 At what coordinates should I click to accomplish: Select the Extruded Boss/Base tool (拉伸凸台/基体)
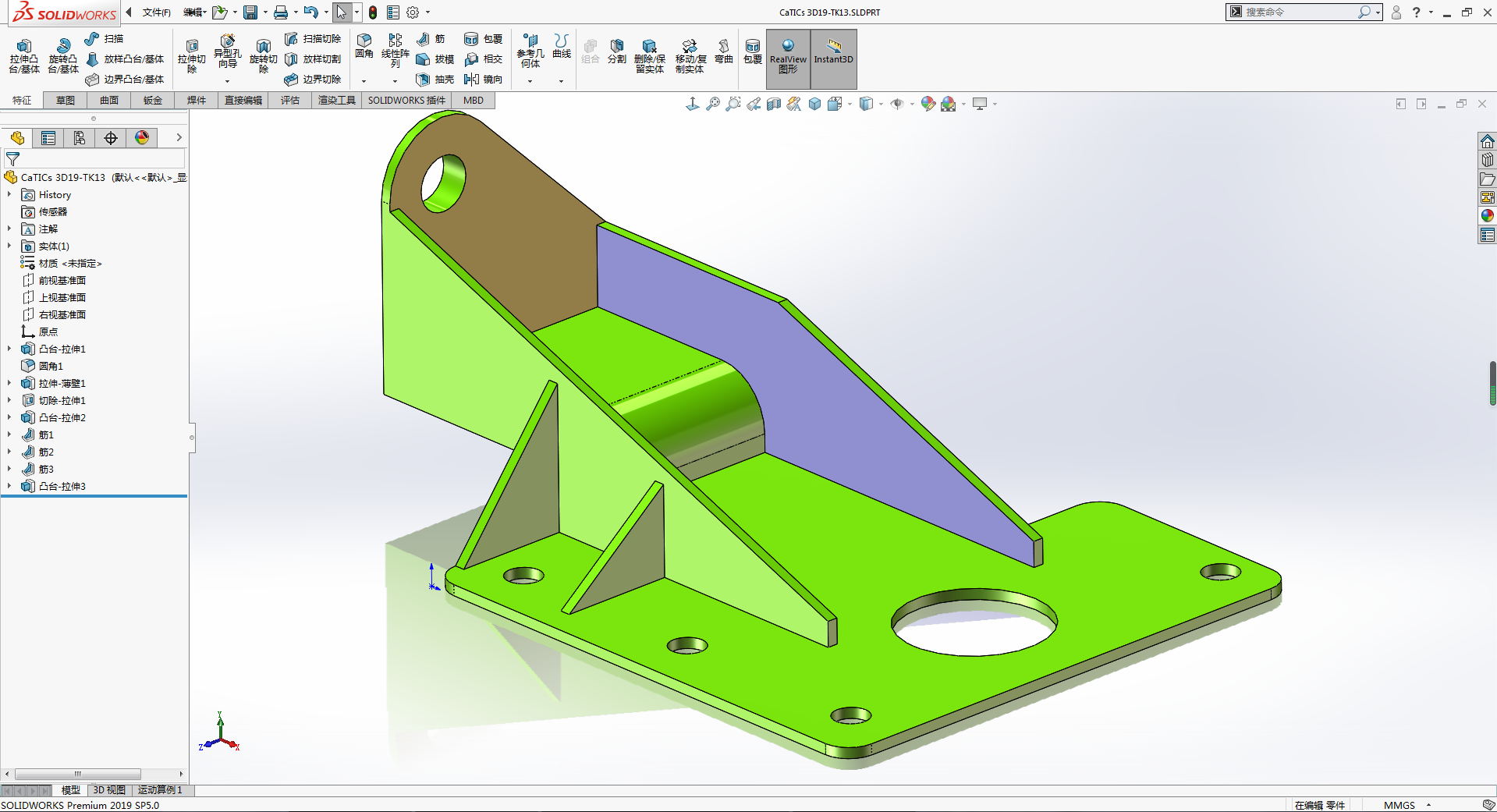pos(24,56)
